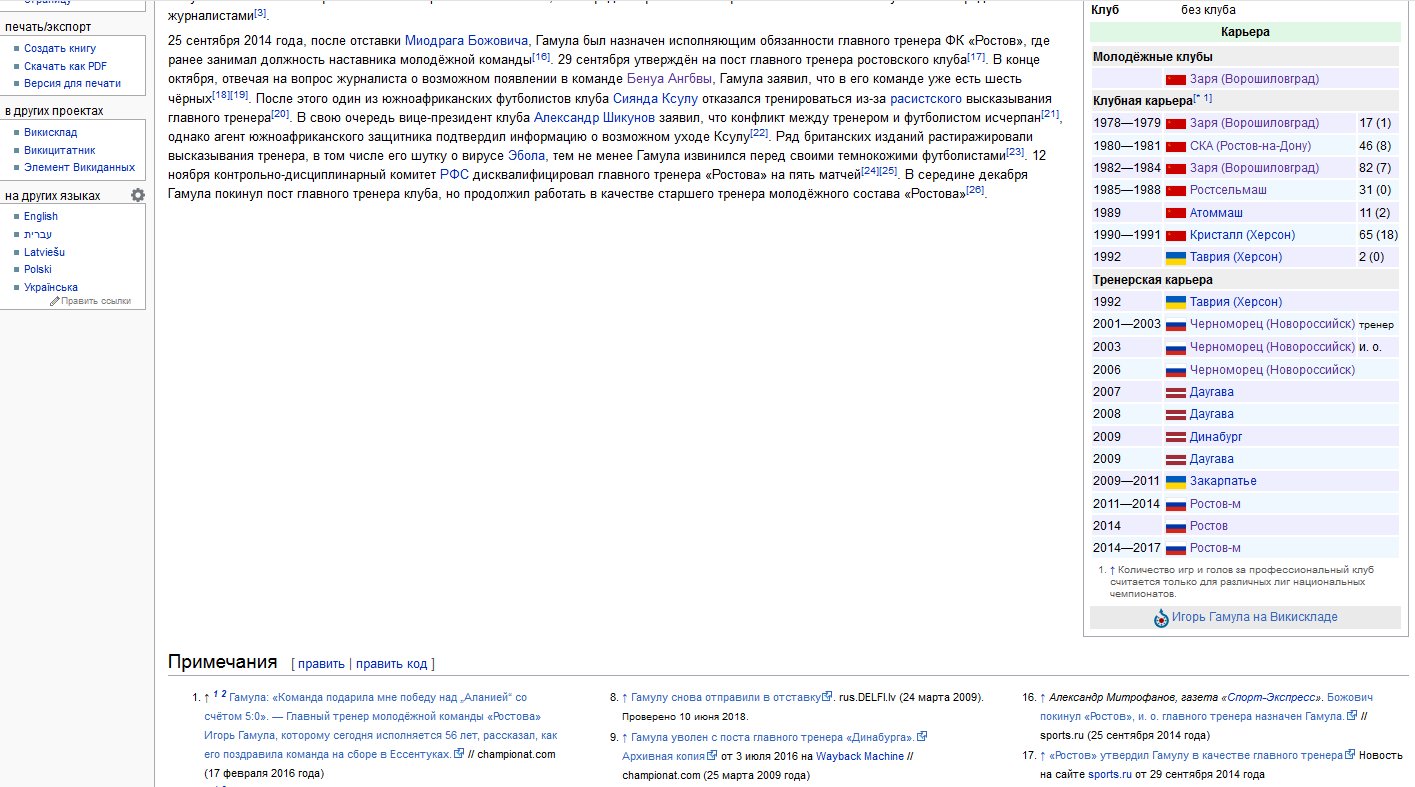Click up-arrow backlink of reference 16

pos(1043,697)
